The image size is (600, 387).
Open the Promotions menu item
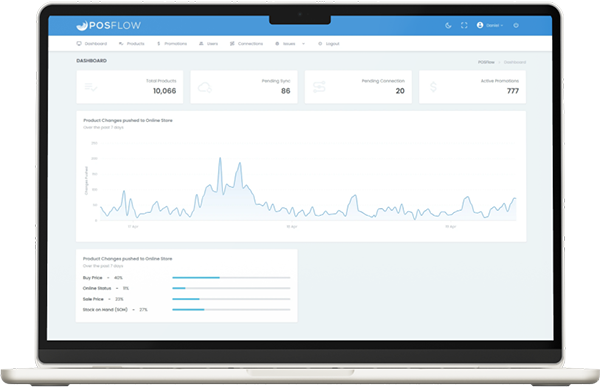point(172,44)
